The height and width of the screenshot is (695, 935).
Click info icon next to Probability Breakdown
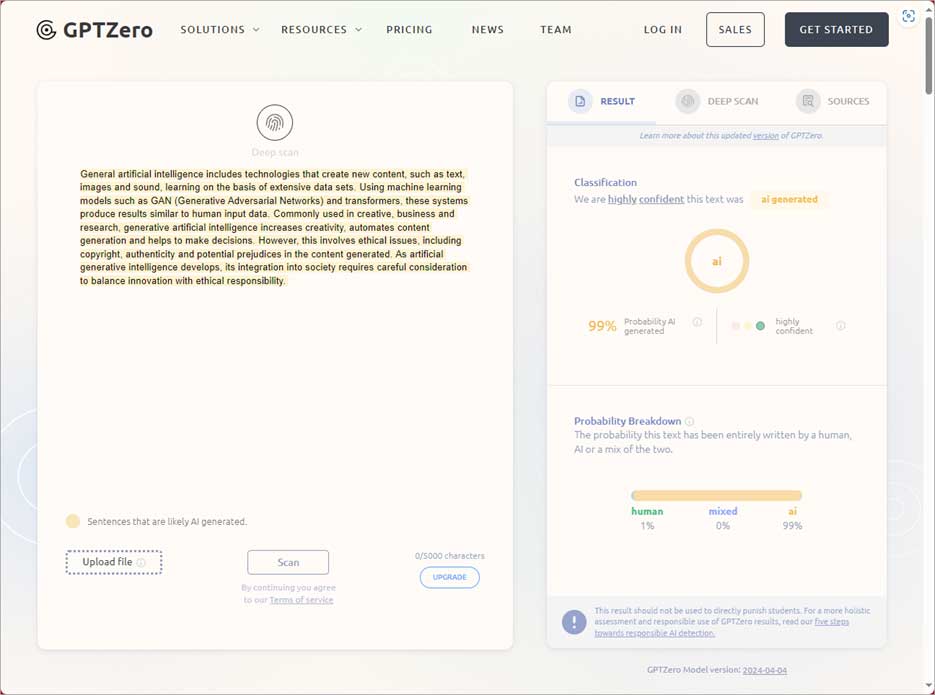[690, 422]
